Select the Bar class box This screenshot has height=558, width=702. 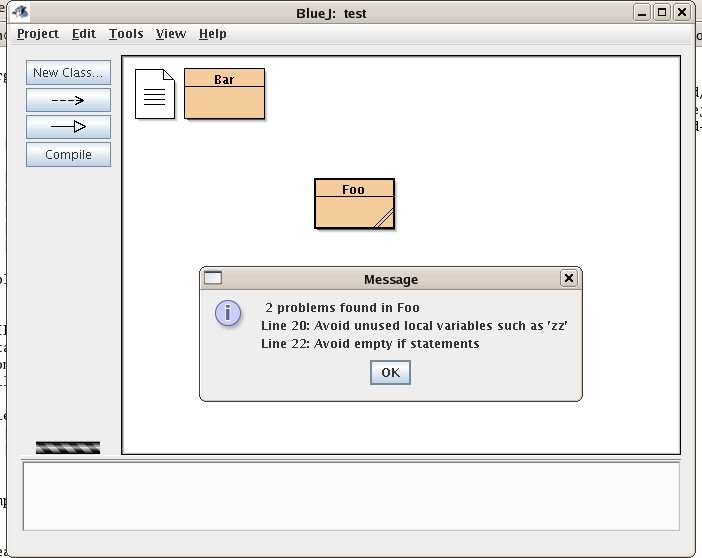(x=224, y=94)
